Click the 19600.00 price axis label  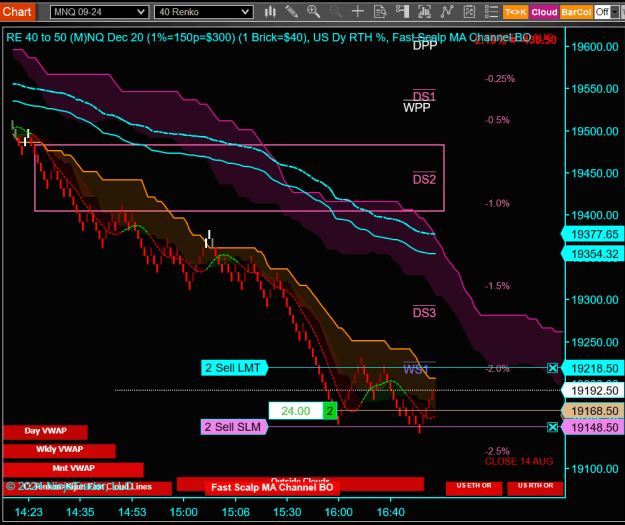(595, 47)
